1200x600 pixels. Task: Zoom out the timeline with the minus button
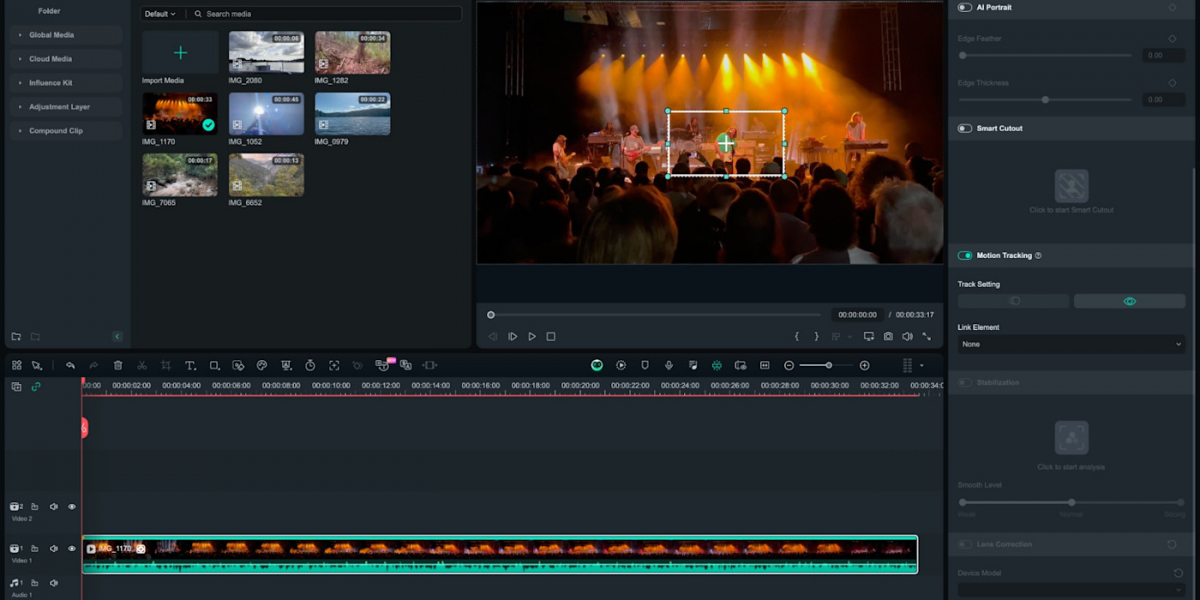tap(789, 366)
